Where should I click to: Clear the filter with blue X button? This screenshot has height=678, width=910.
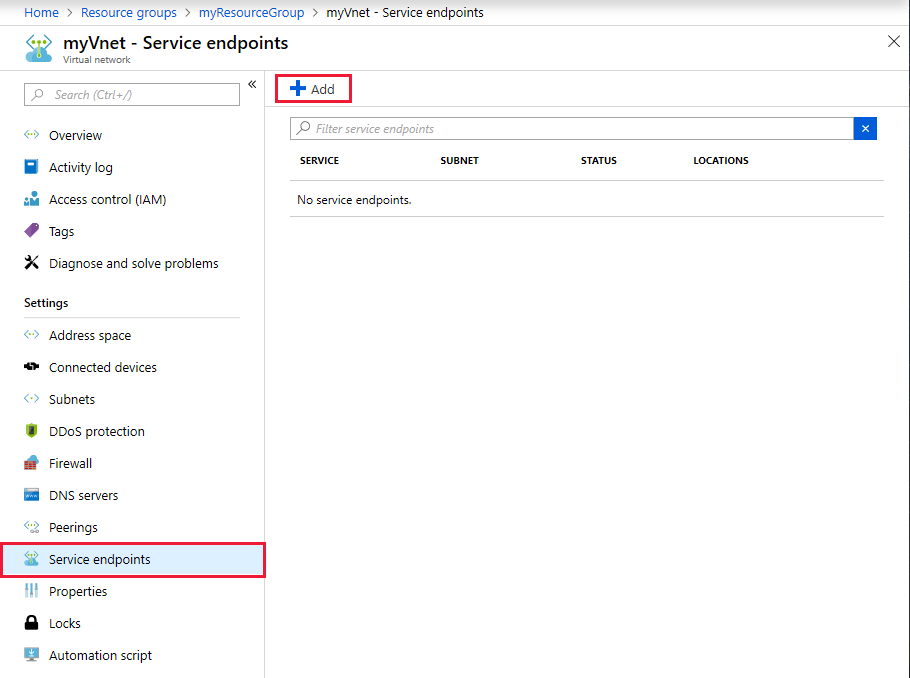click(x=865, y=128)
